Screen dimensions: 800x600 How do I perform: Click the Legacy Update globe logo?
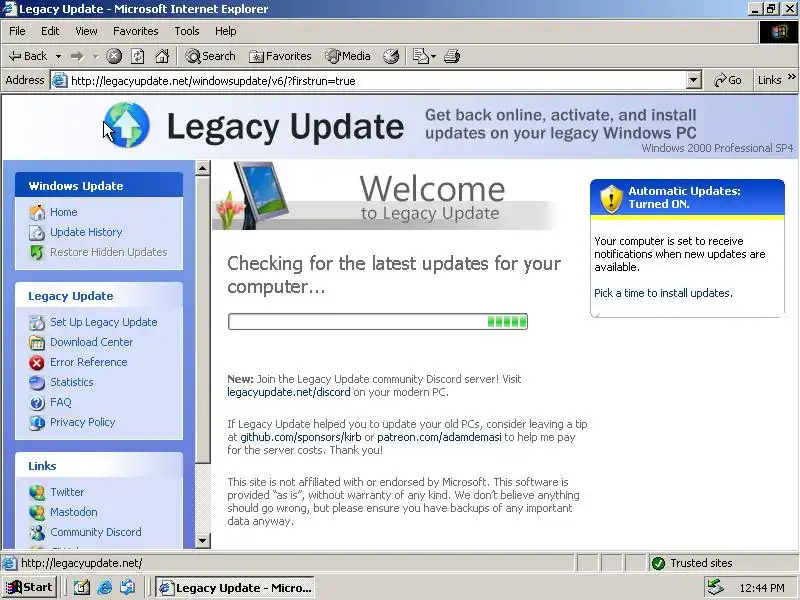pyautogui.click(x=127, y=125)
